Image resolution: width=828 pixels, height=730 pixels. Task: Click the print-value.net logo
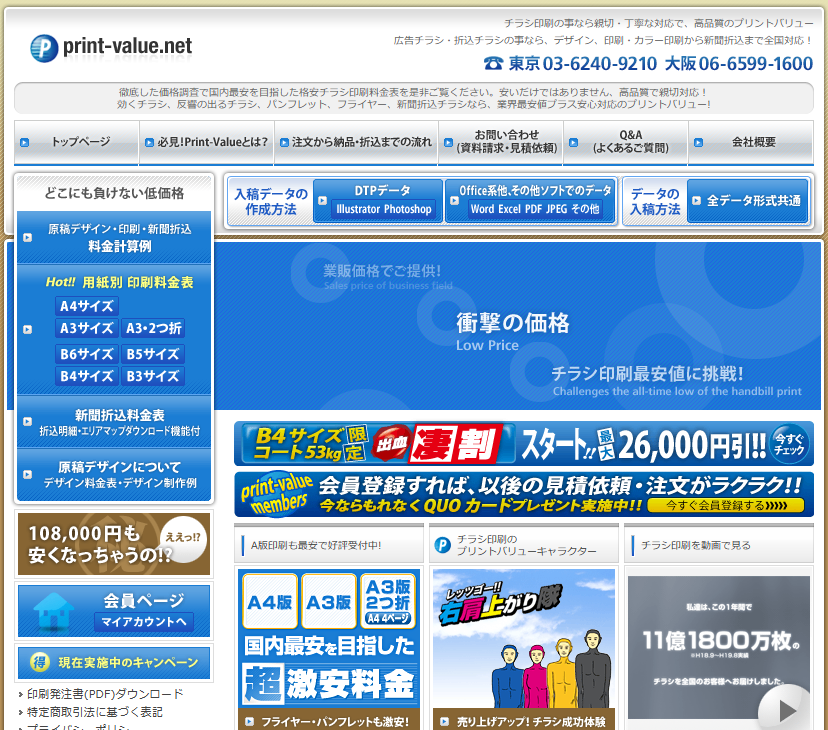(111, 48)
